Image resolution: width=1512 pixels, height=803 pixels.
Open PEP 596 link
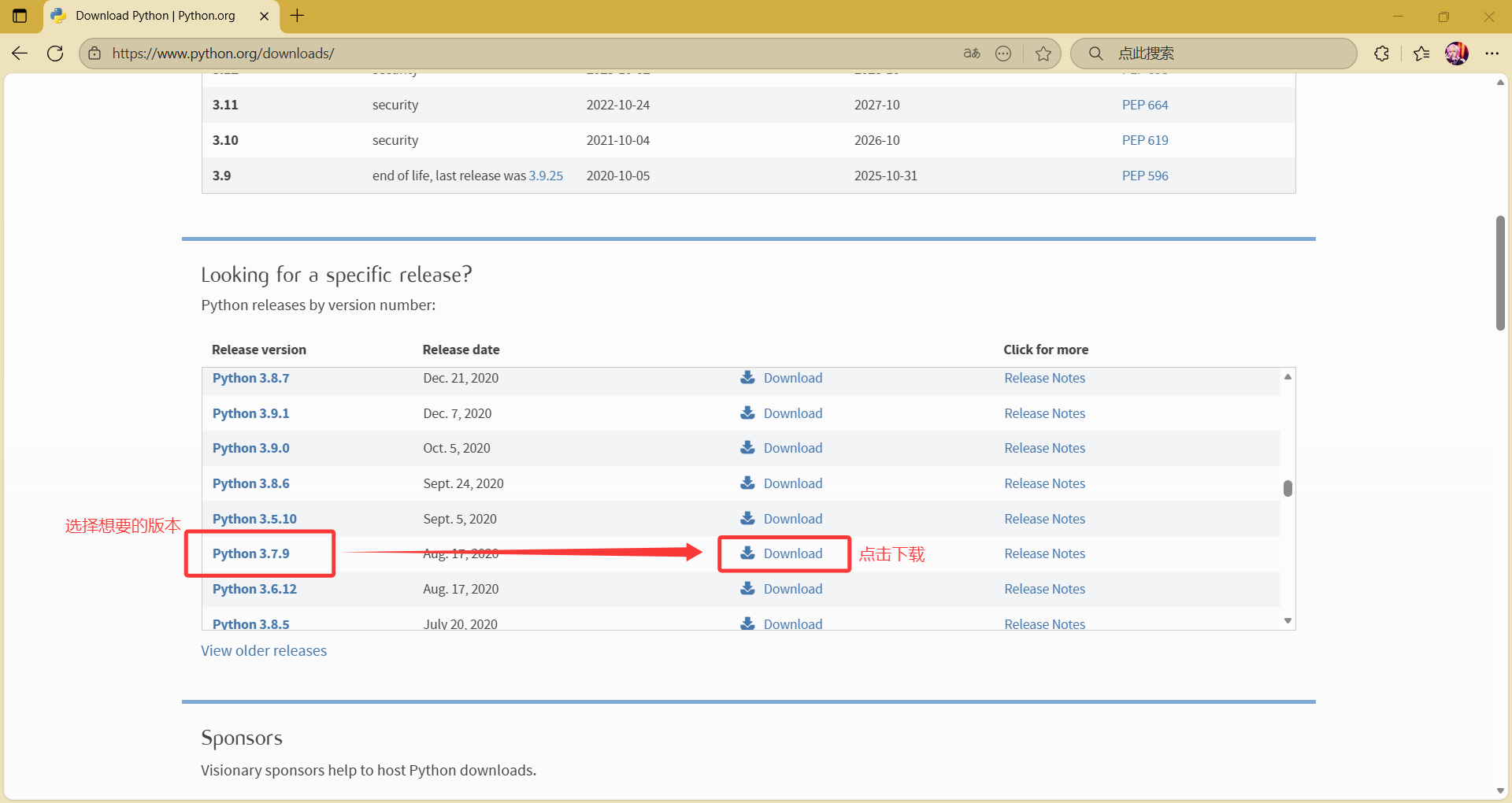[x=1145, y=176]
